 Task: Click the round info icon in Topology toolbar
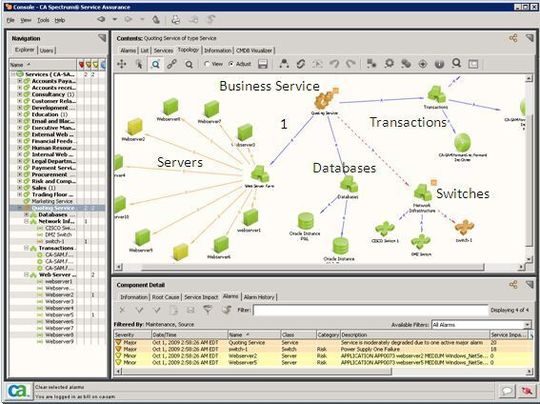(439, 64)
